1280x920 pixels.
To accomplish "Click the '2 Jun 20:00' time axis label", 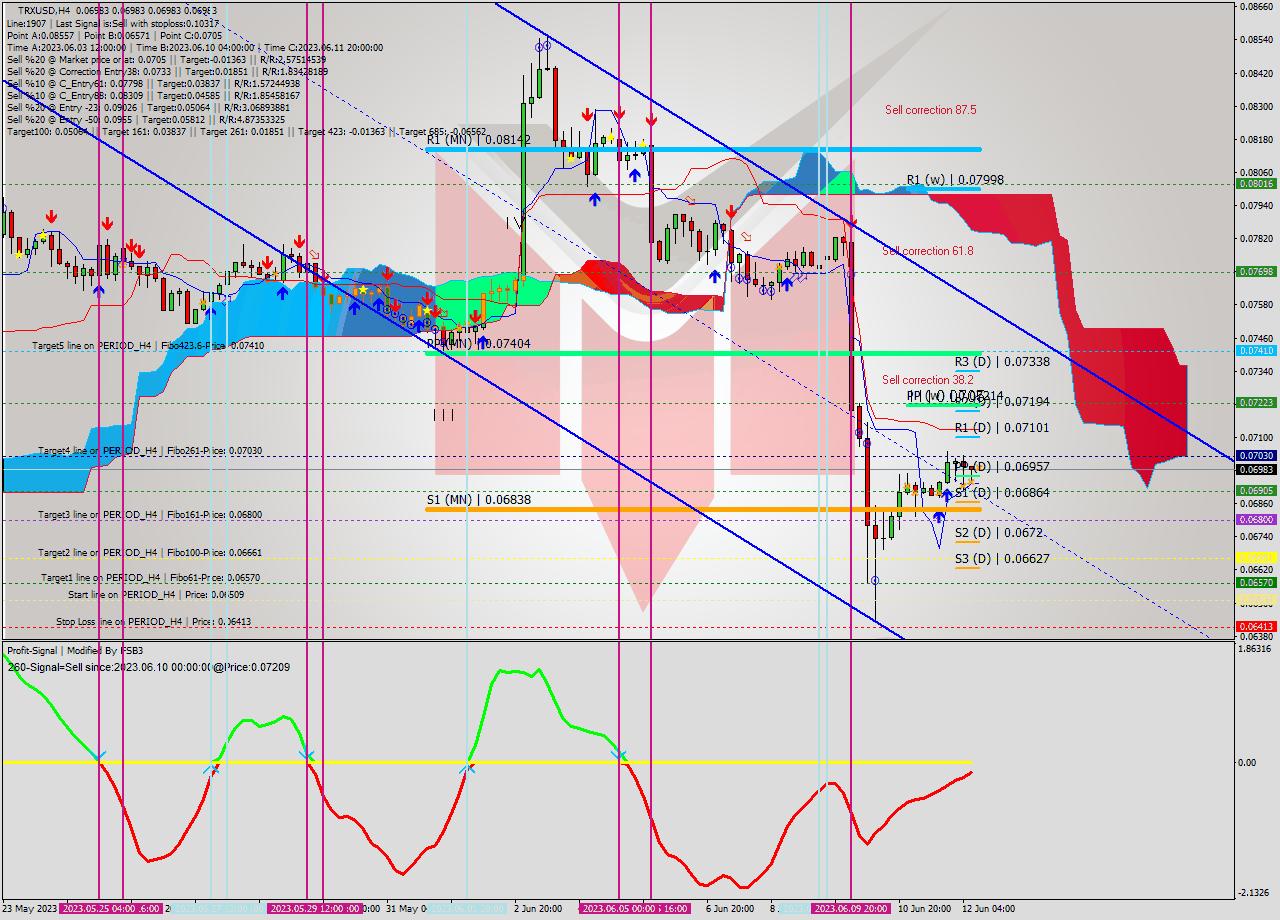I will point(537,909).
